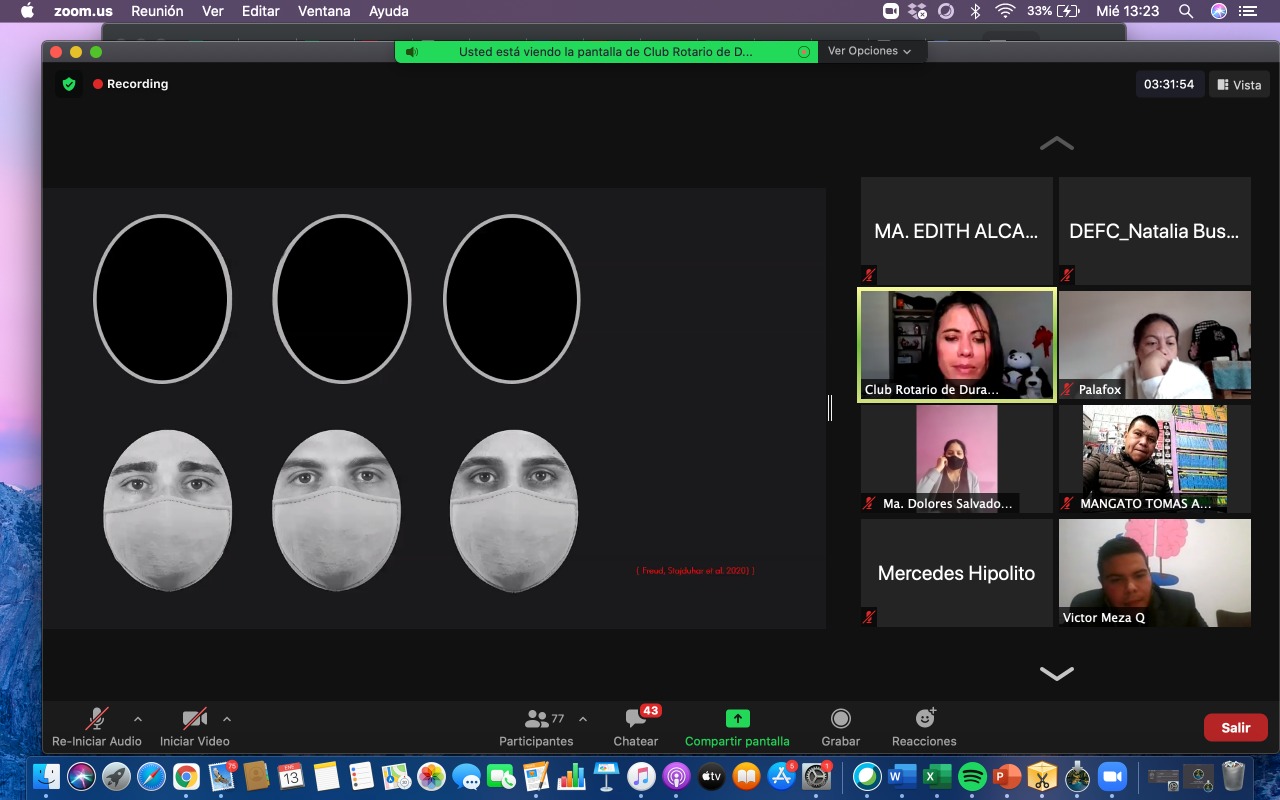The image size is (1280, 800).
Task: Start recording with the Grabar icon
Action: click(x=841, y=719)
